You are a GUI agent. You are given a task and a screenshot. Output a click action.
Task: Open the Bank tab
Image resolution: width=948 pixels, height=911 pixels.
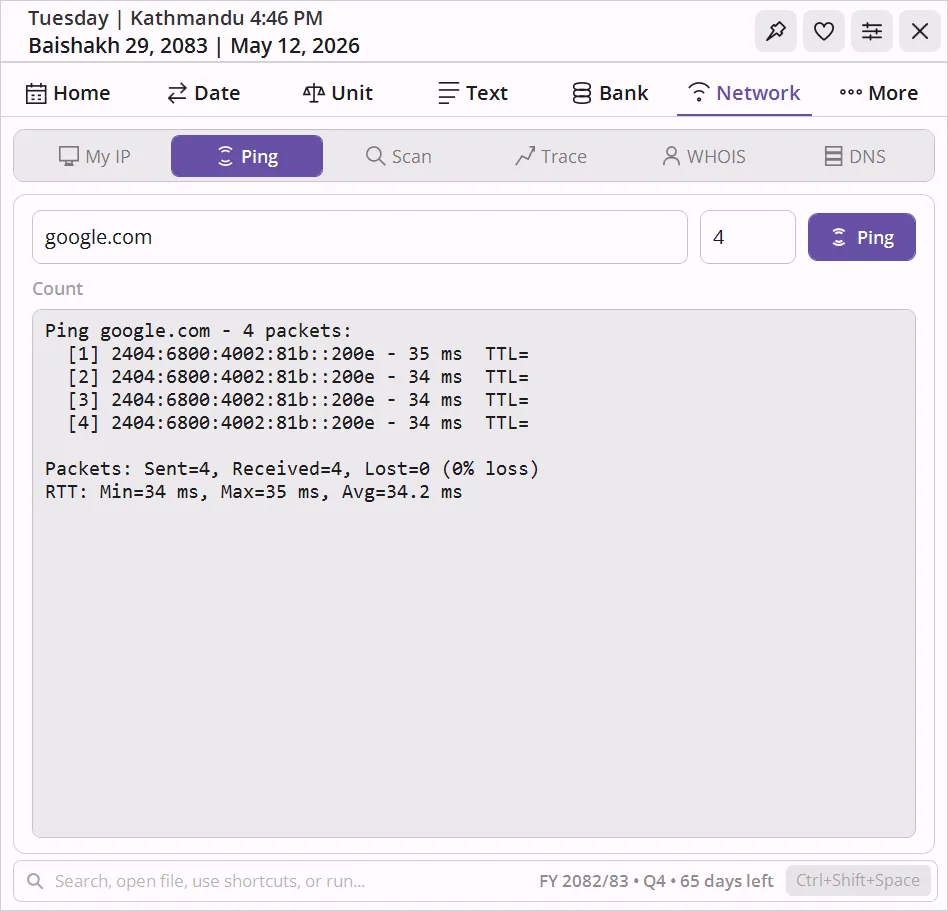coord(609,93)
